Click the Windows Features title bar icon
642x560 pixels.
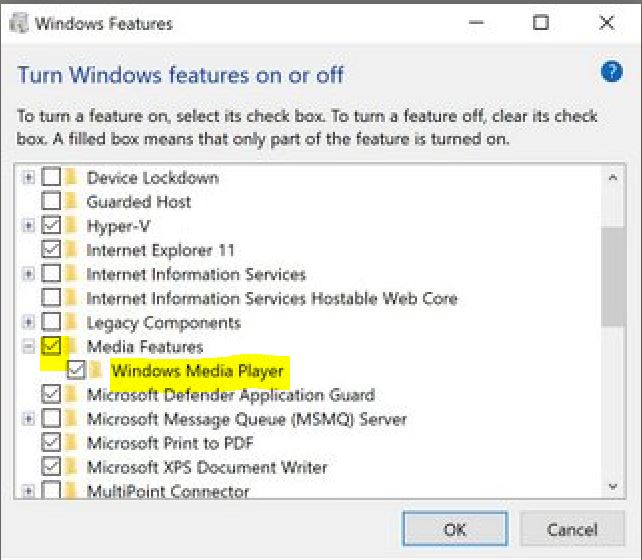tap(19, 23)
